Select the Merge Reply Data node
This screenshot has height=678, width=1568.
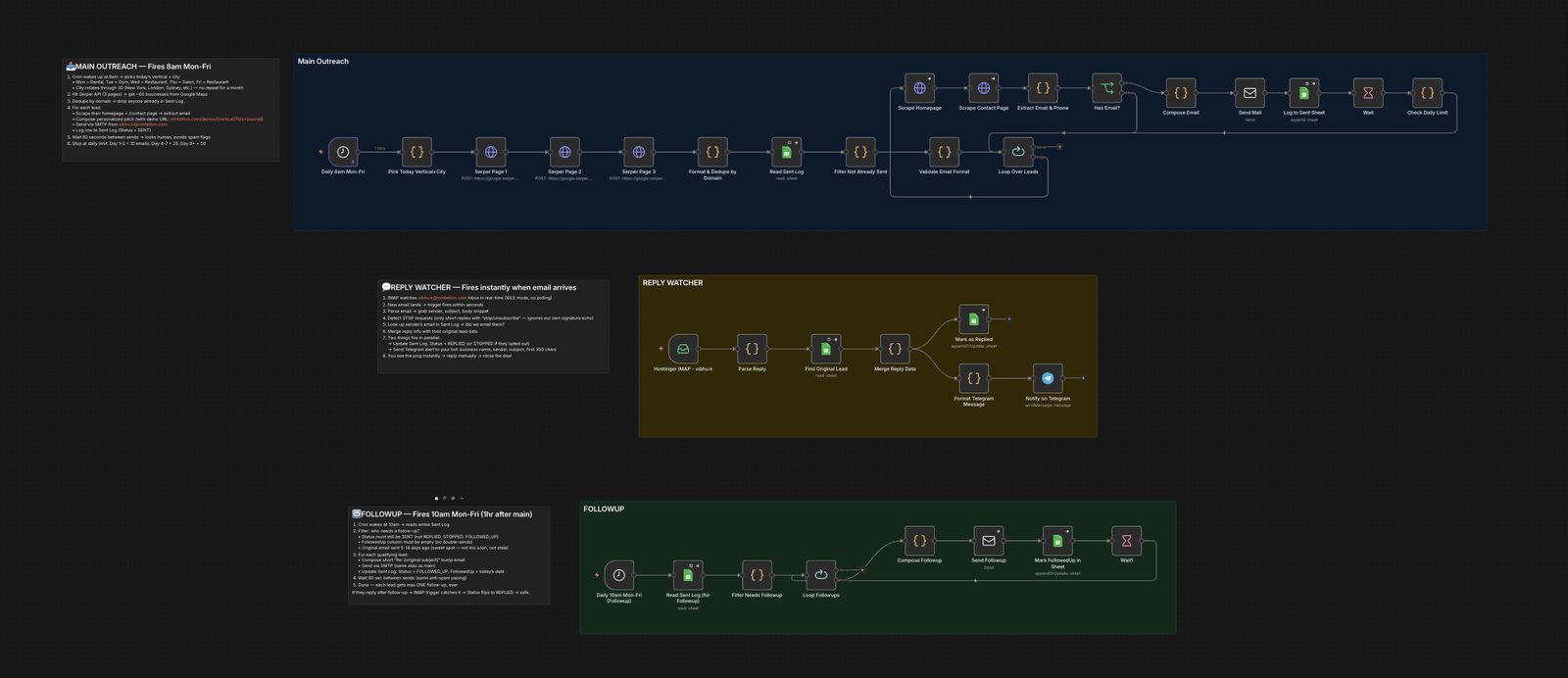pos(895,349)
